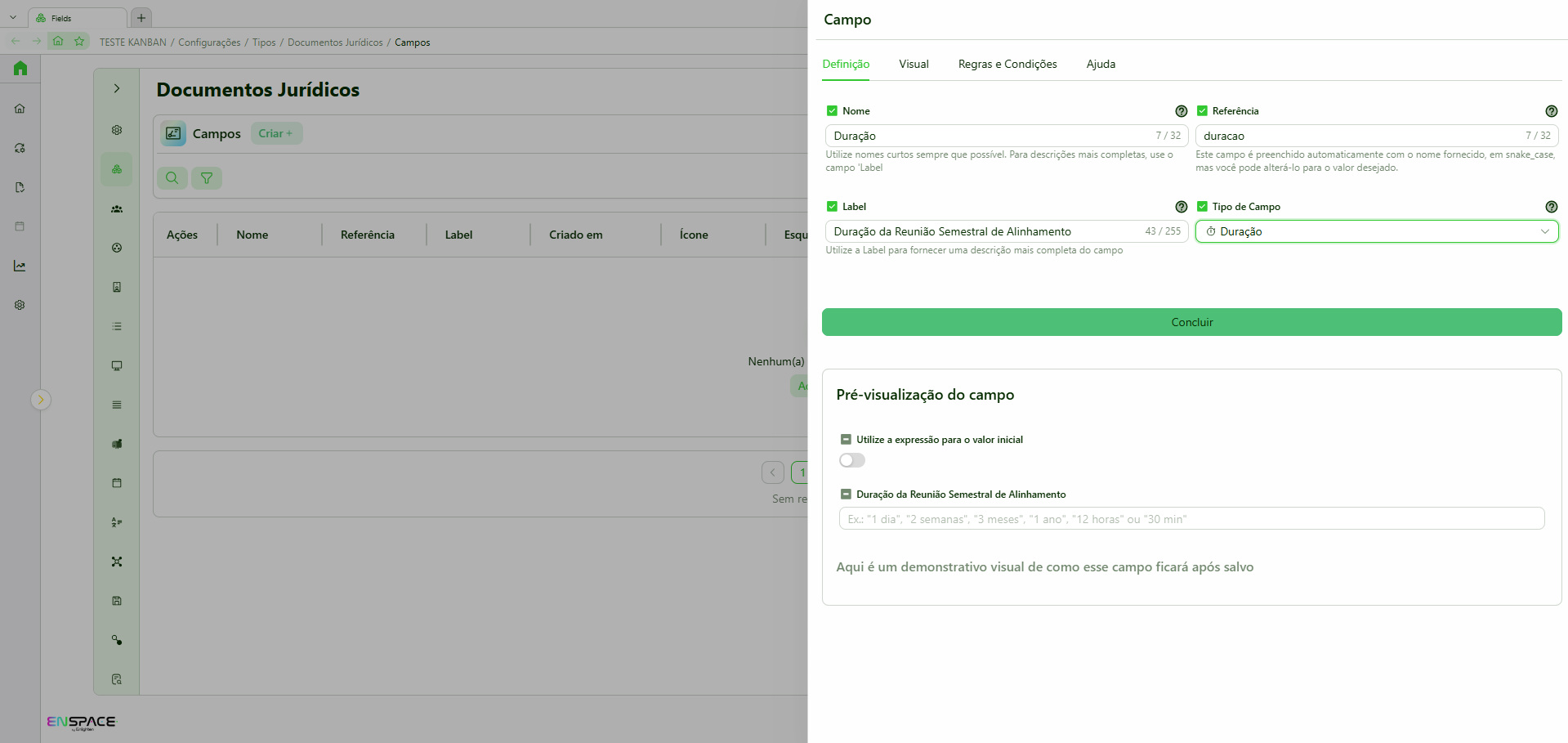Viewport: 1568px width, 743px height.
Task: Open the calendar icon in the inner green sidebar
Action: [x=117, y=483]
